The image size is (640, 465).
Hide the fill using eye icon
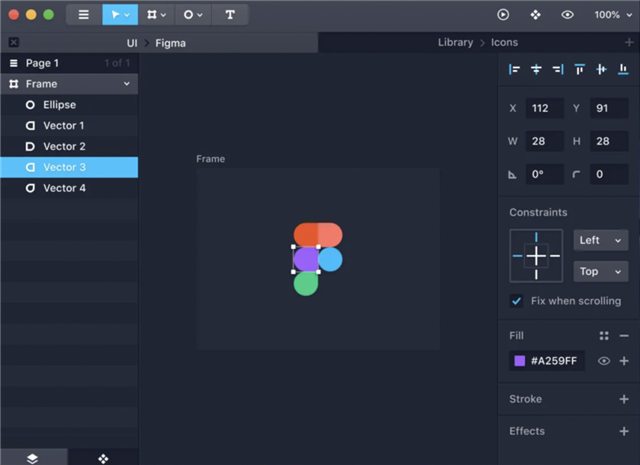coord(604,361)
